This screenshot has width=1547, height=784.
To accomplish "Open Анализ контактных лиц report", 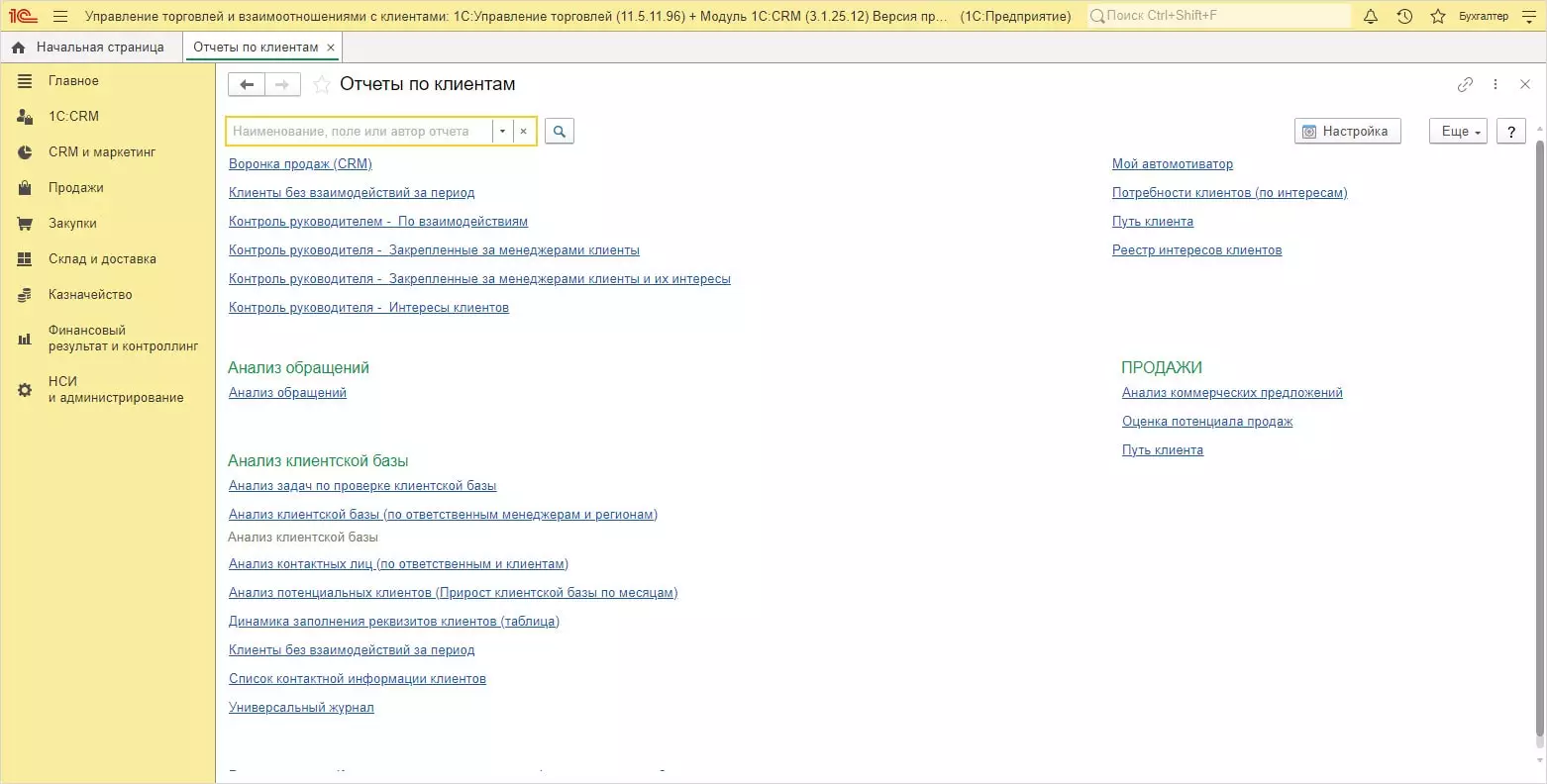I will tap(398, 564).
